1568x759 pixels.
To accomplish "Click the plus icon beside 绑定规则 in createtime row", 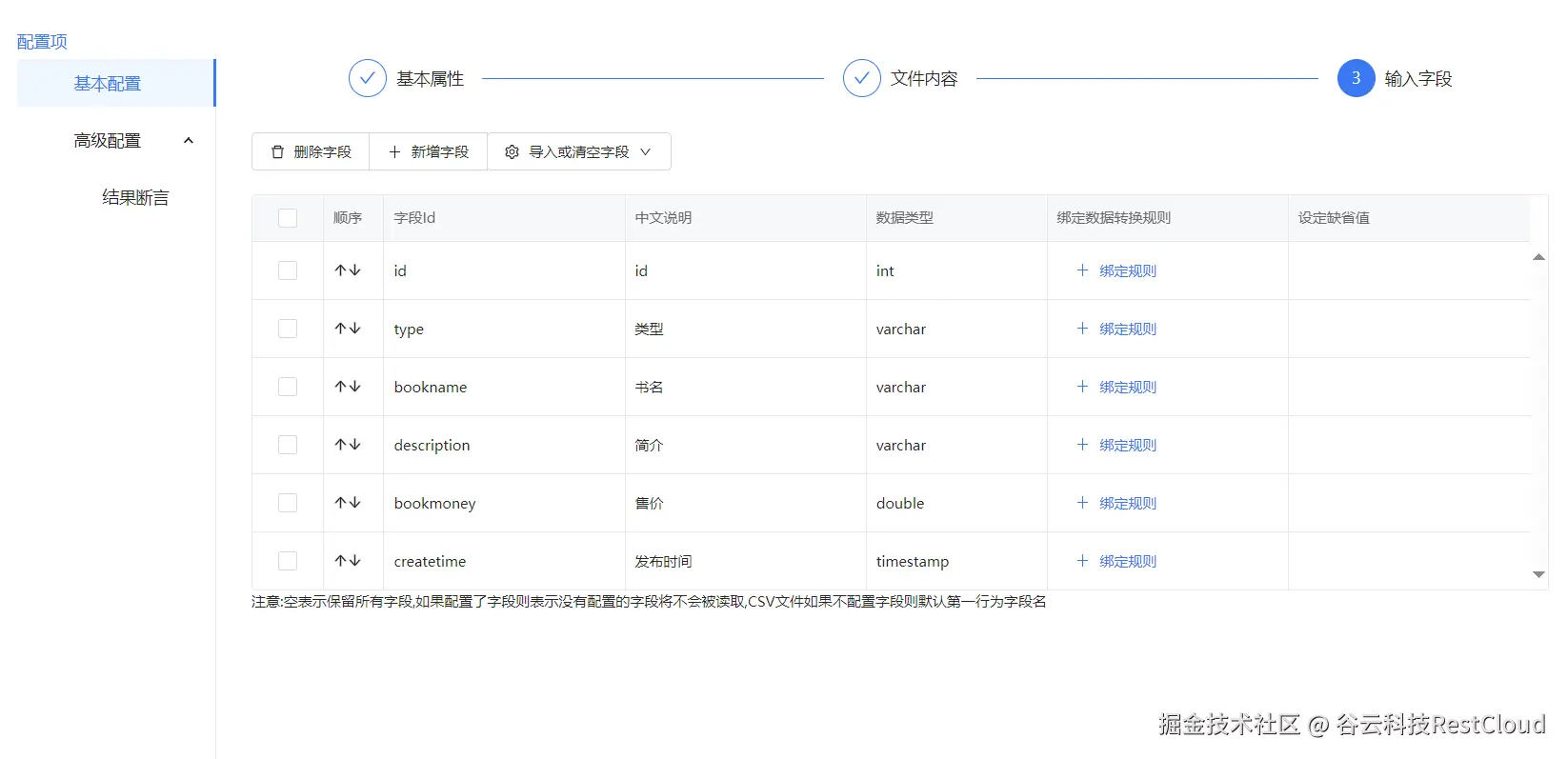I will point(1082,561).
